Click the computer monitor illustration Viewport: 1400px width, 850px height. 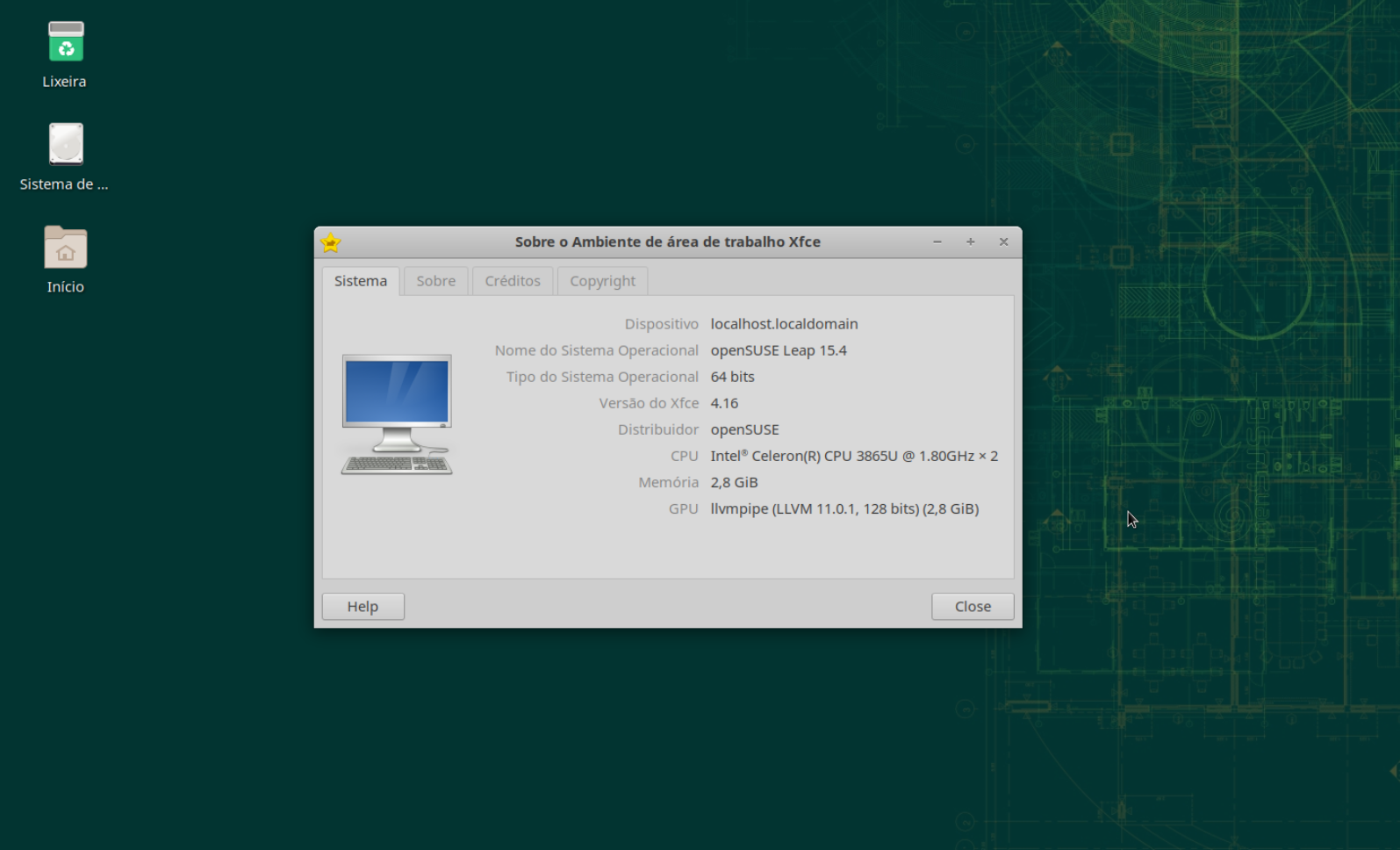(x=397, y=414)
